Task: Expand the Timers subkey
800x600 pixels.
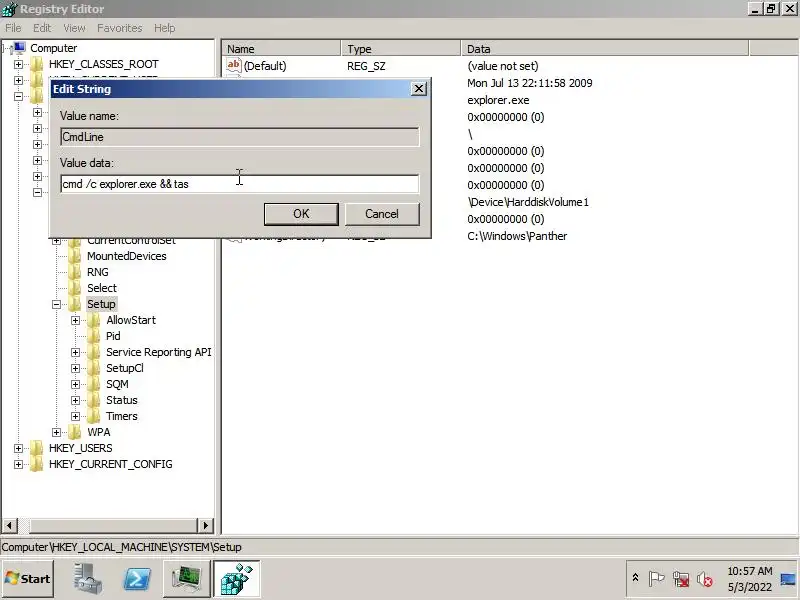Action: [x=76, y=416]
